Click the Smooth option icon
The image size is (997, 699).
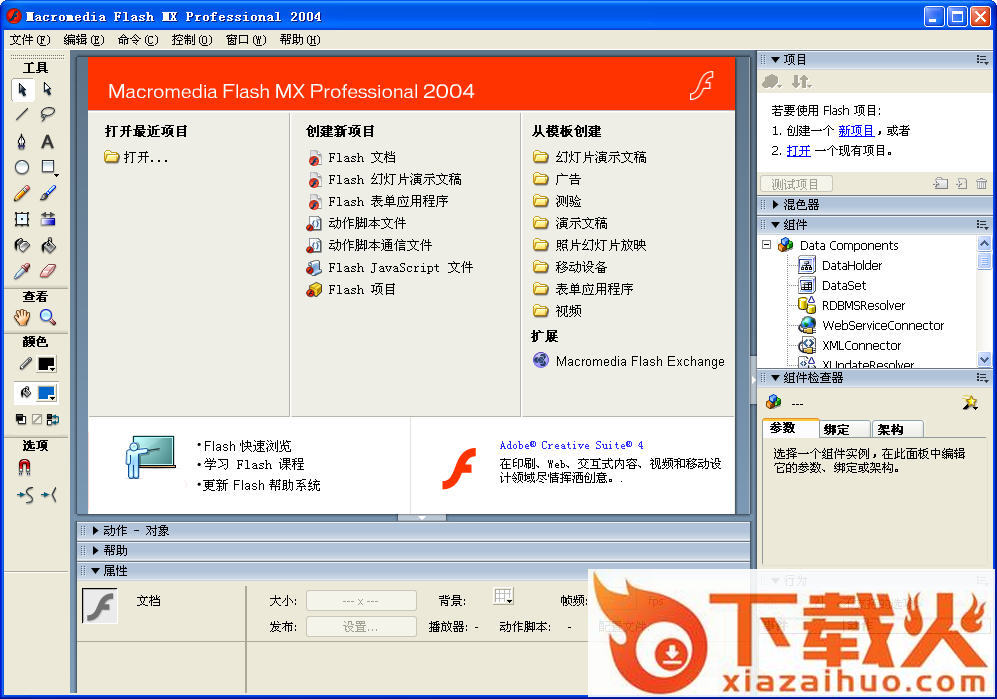(x=25, y=494)
